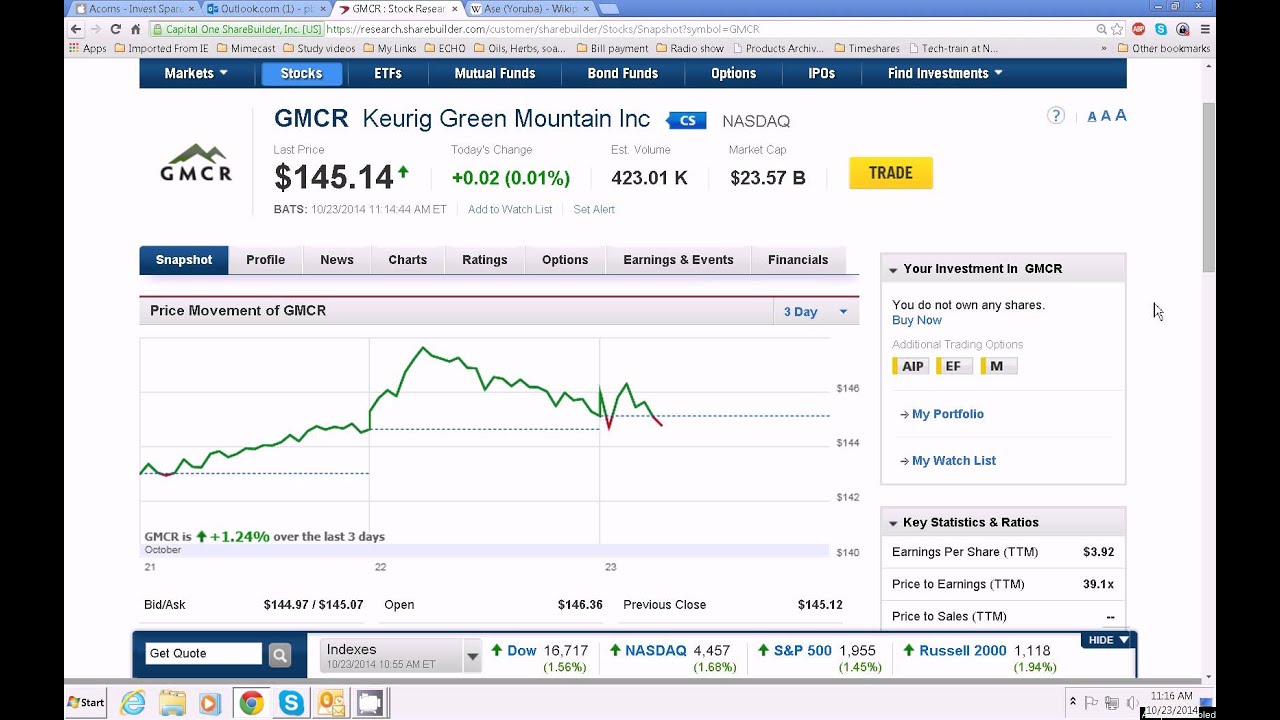Open the Financials tab
The height and width of the screenshot is (720, 1280).
[x=798, y=260]
